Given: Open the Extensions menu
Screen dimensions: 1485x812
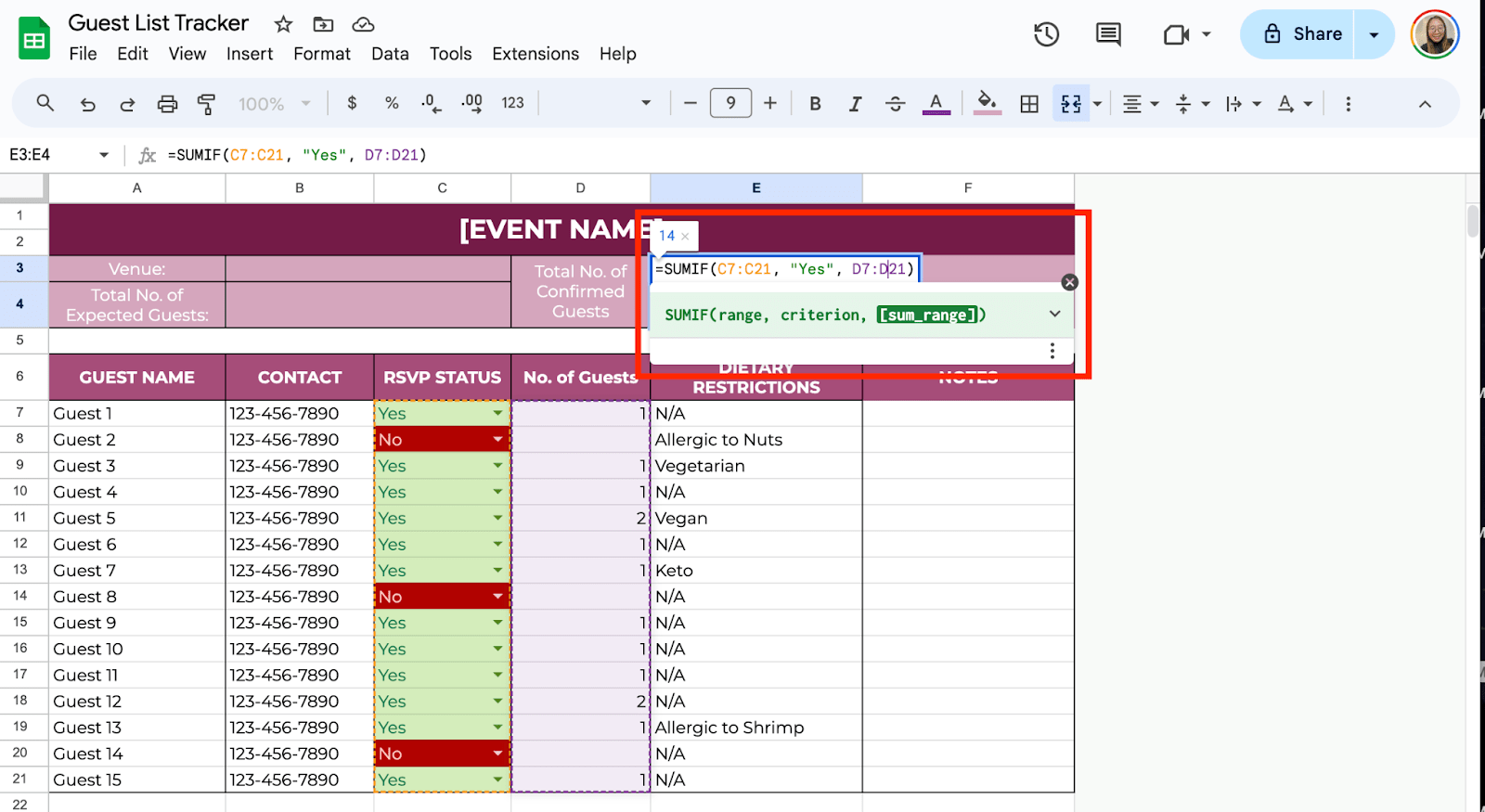Looking at the screenshot, I should pyautogui.click(x=535, y=54).
